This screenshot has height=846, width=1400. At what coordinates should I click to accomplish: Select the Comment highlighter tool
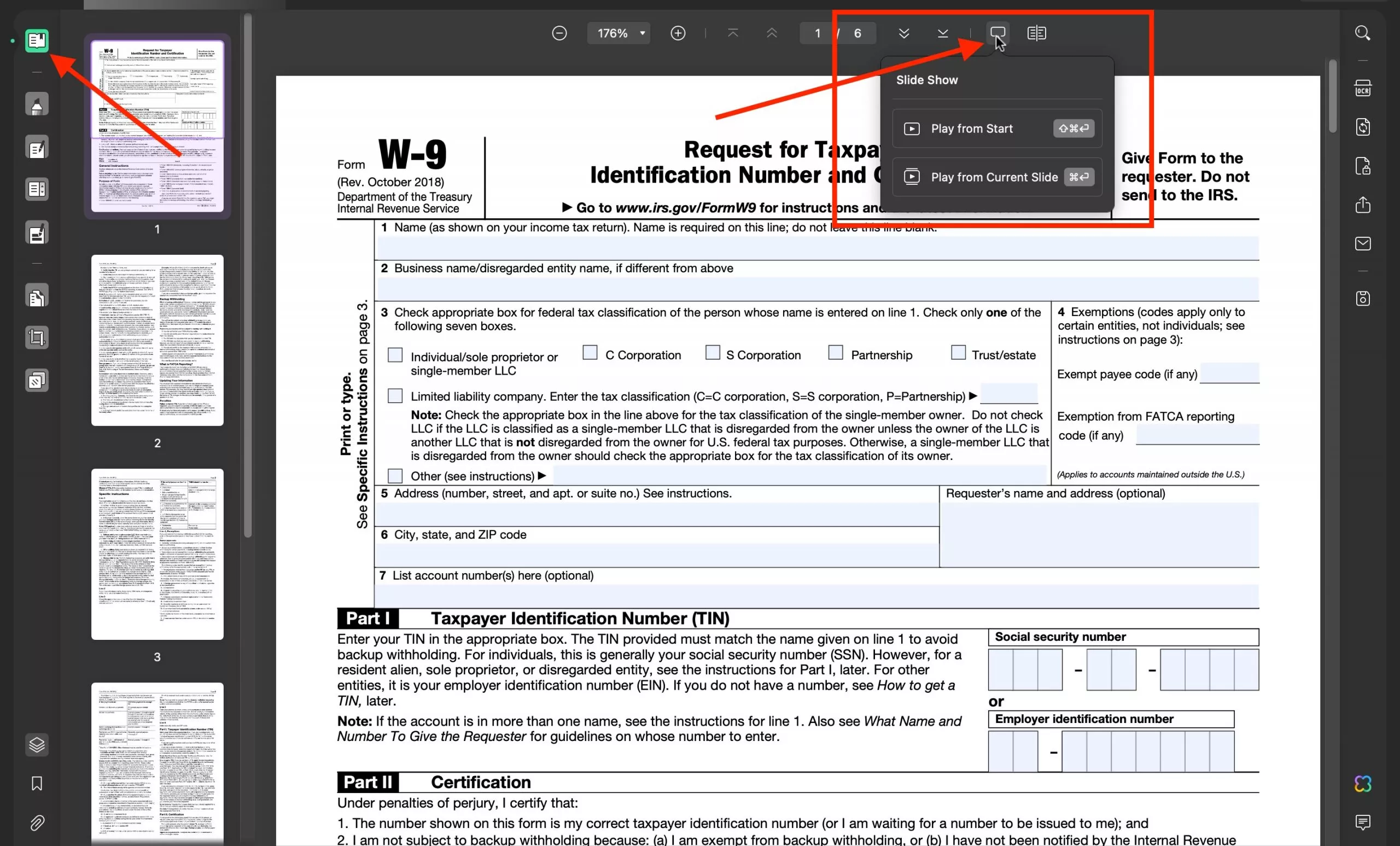tap(37, 104)
